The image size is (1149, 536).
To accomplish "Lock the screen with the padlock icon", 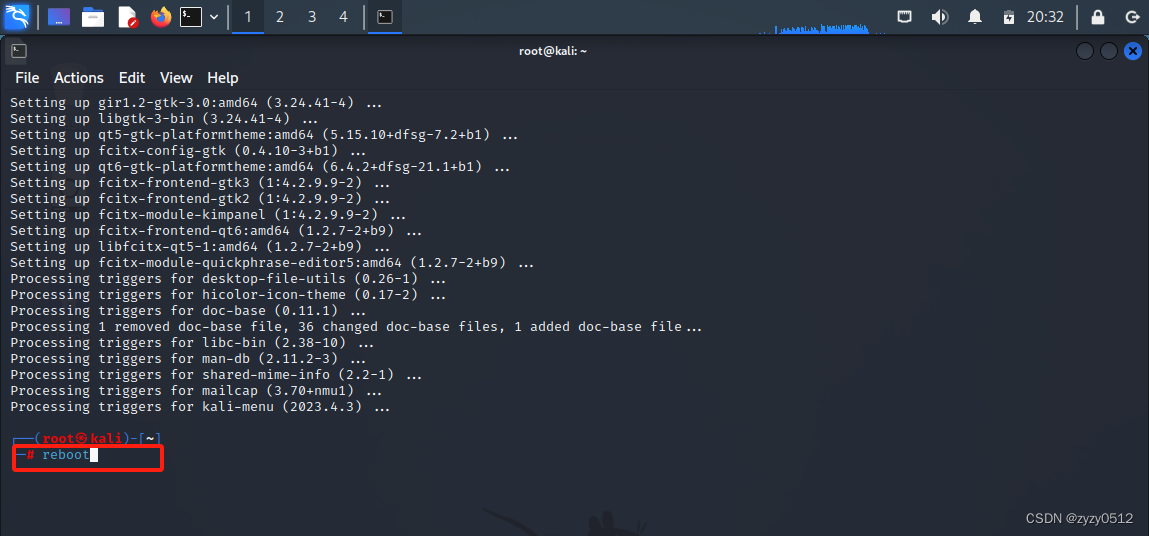I will [1097, 16].
